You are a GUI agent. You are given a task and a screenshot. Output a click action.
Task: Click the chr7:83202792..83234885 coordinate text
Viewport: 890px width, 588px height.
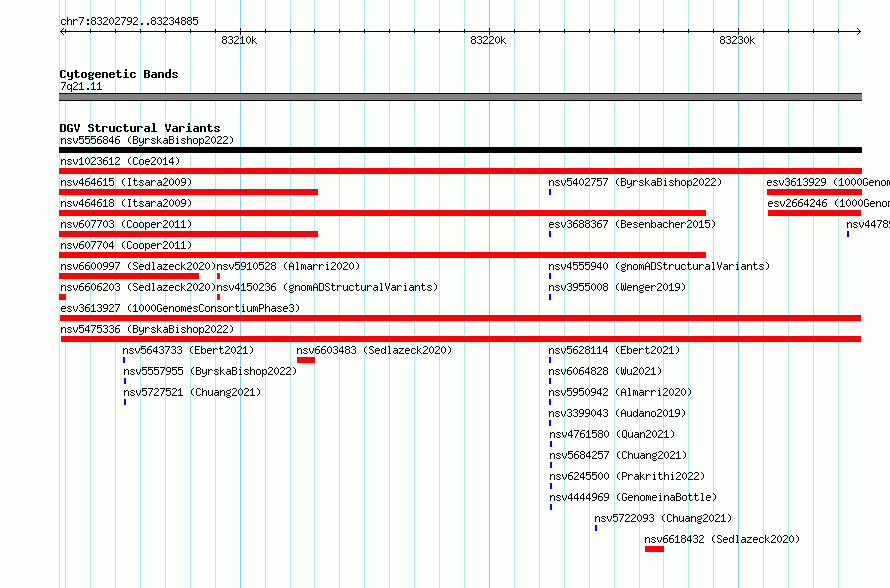pyautogui.click(x=129, y=21)
